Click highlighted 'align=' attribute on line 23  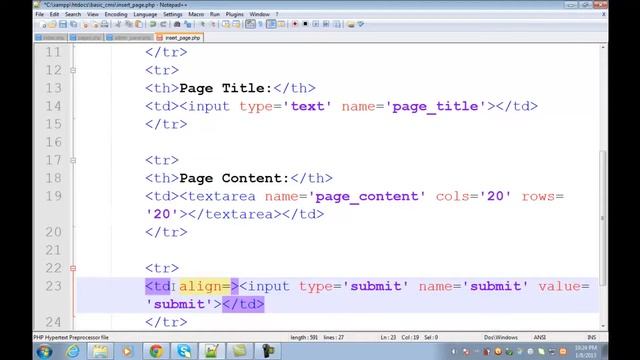tap(204, 286)
